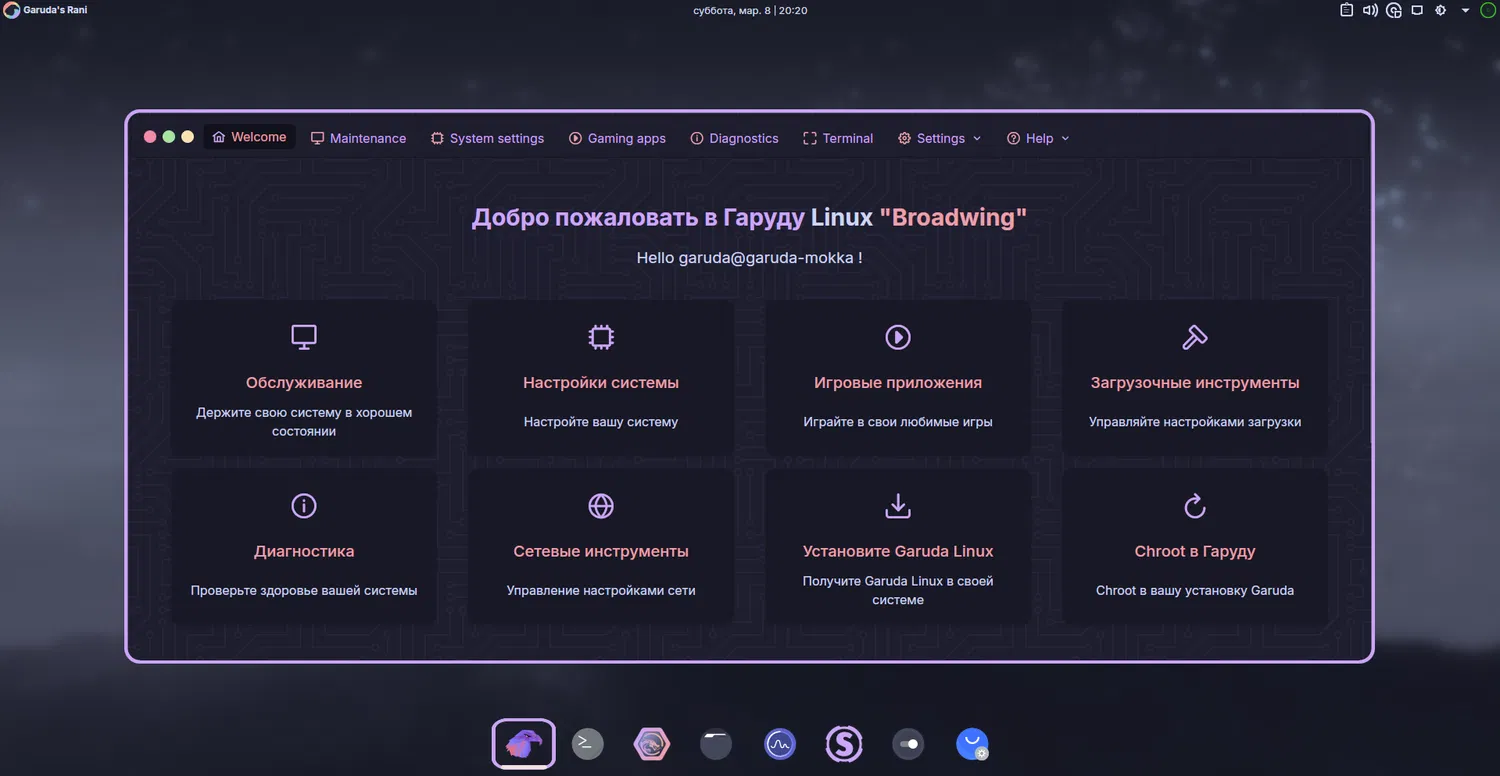The width and height of the screenshot is (1500, 776).
Task: Click the disc-shaped tray icon beside volume
Action: (1394, 10)
